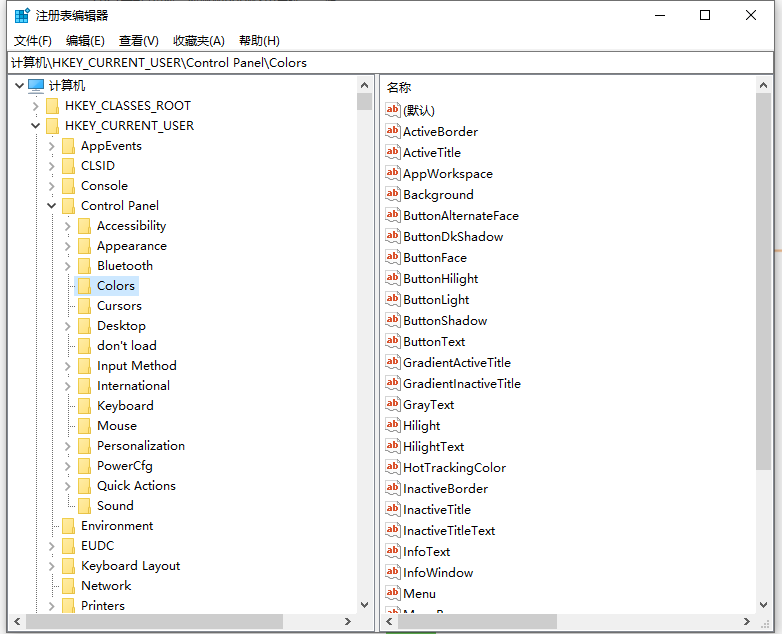Screen dimensions: 782x634
Task: Expand the HKEY_CLASSES_ROOT node
Action: (x=36, y=106)
